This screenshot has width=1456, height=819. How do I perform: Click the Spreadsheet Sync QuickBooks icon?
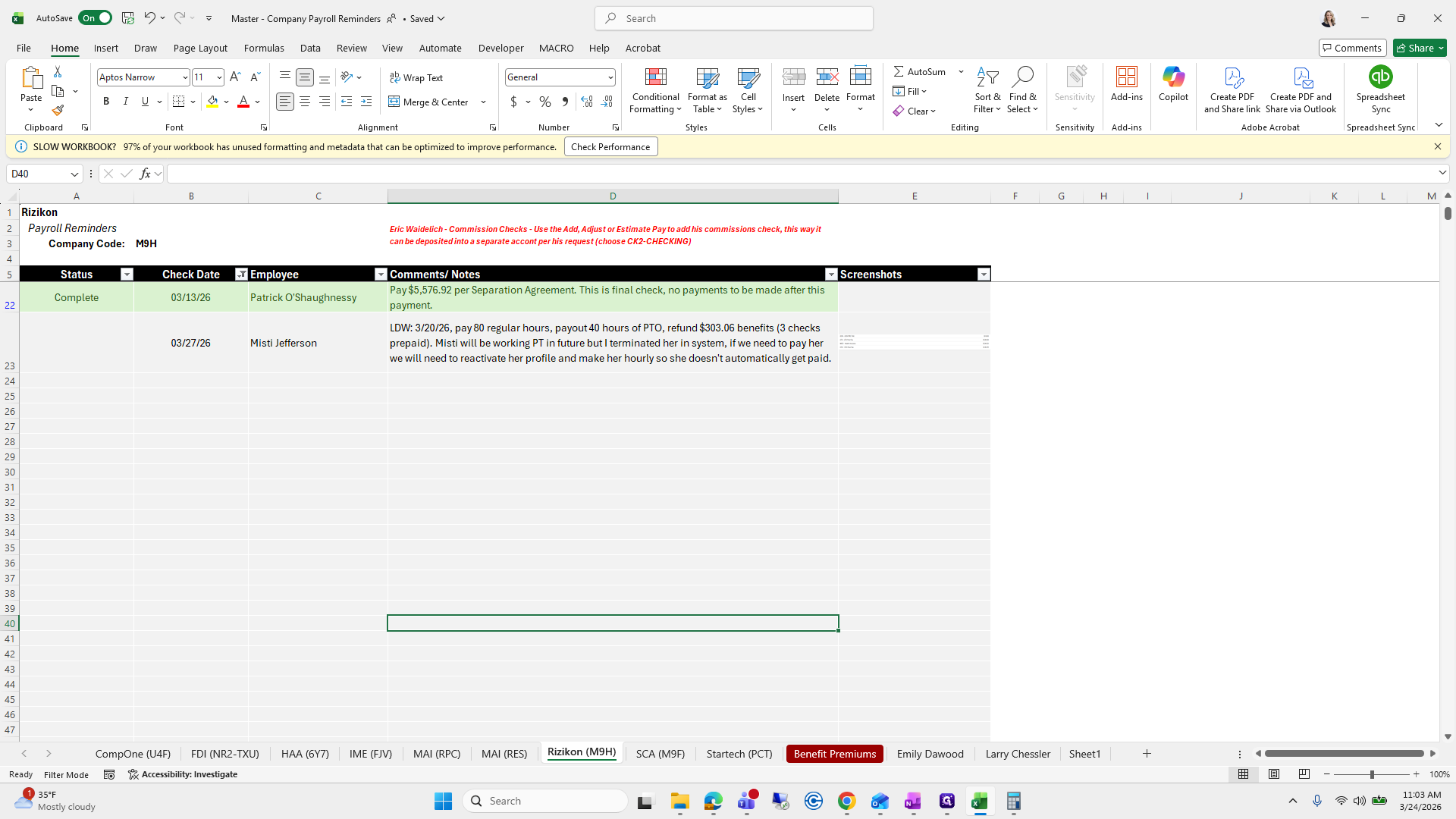click(x=1380, y=77)
